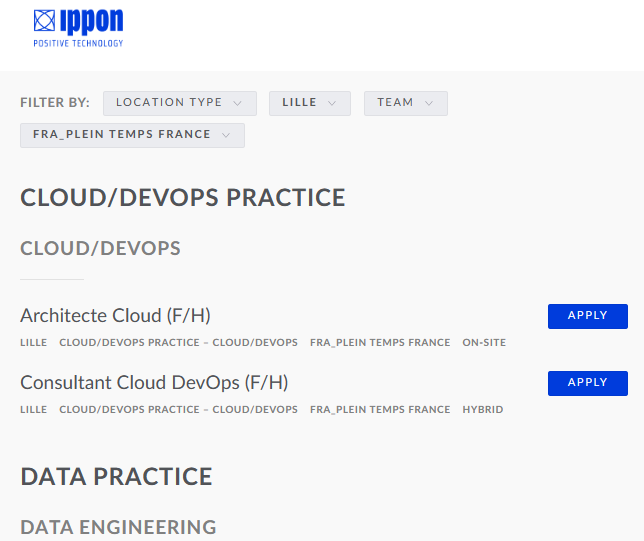Click Cloud/DevOps Practice tag under Consultant Cloud DevOps

coord(178,410)
